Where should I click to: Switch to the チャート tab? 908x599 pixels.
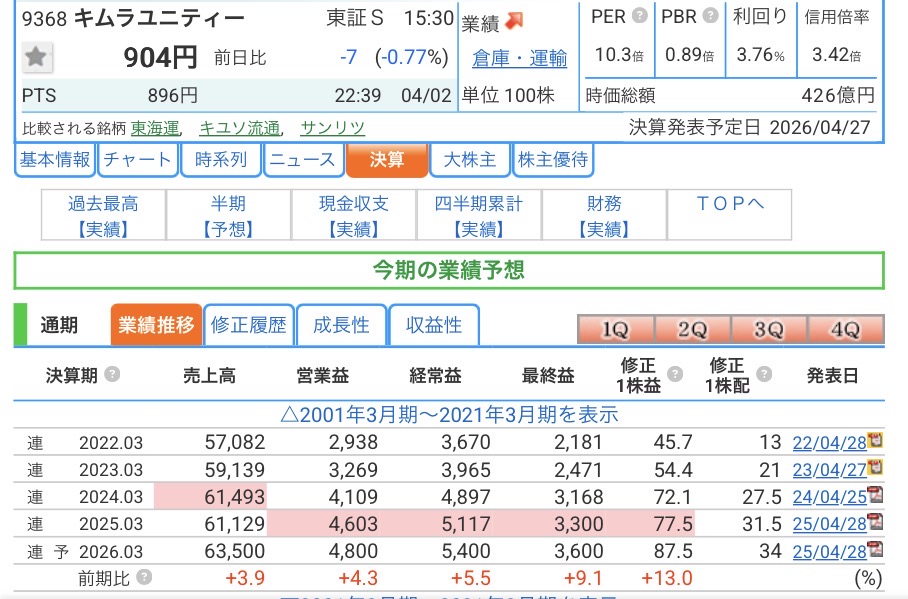[137, 160]
